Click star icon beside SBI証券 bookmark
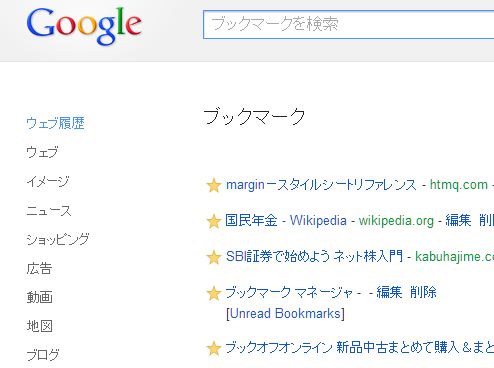494x368 pixels. click(x=214, y=257)
